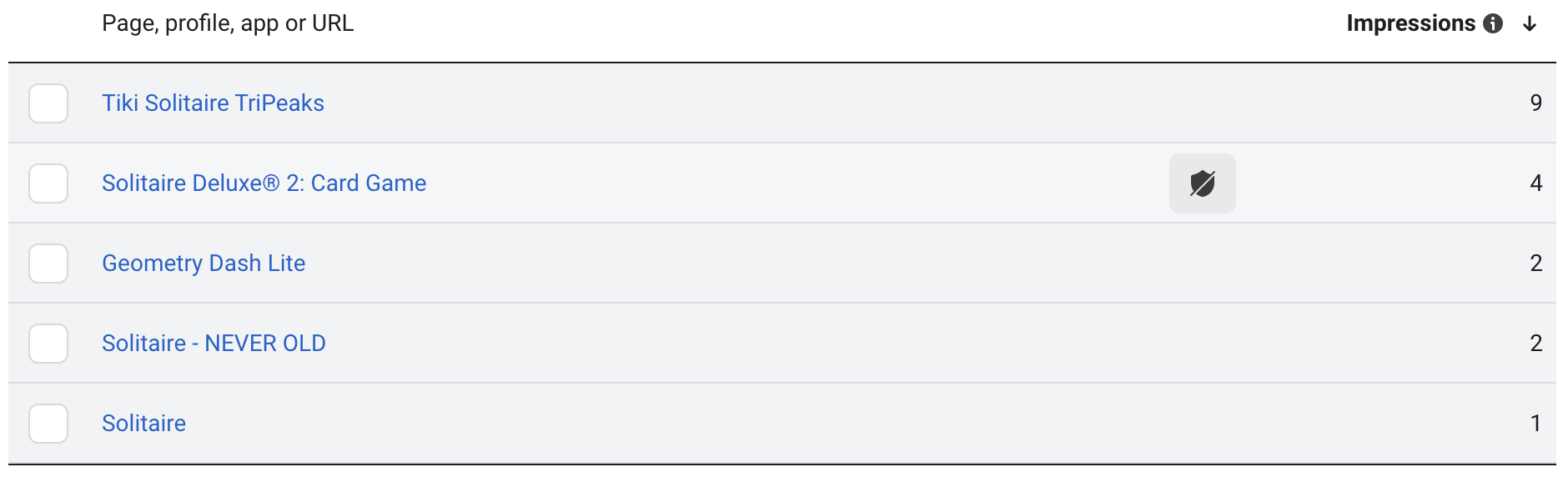This screenshot has height=477, width=1568.
Task: Click the Page, profile, app or URL header
Action: 228,23
